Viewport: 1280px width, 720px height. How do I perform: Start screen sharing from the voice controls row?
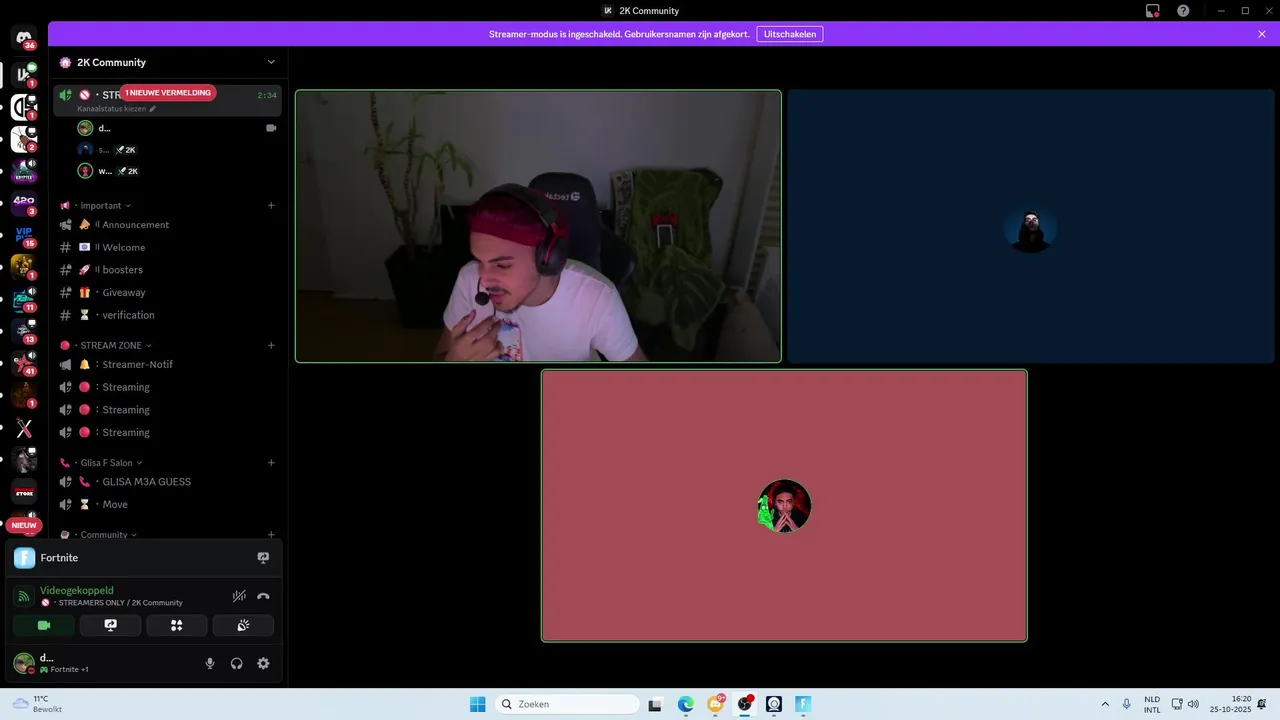110,626
